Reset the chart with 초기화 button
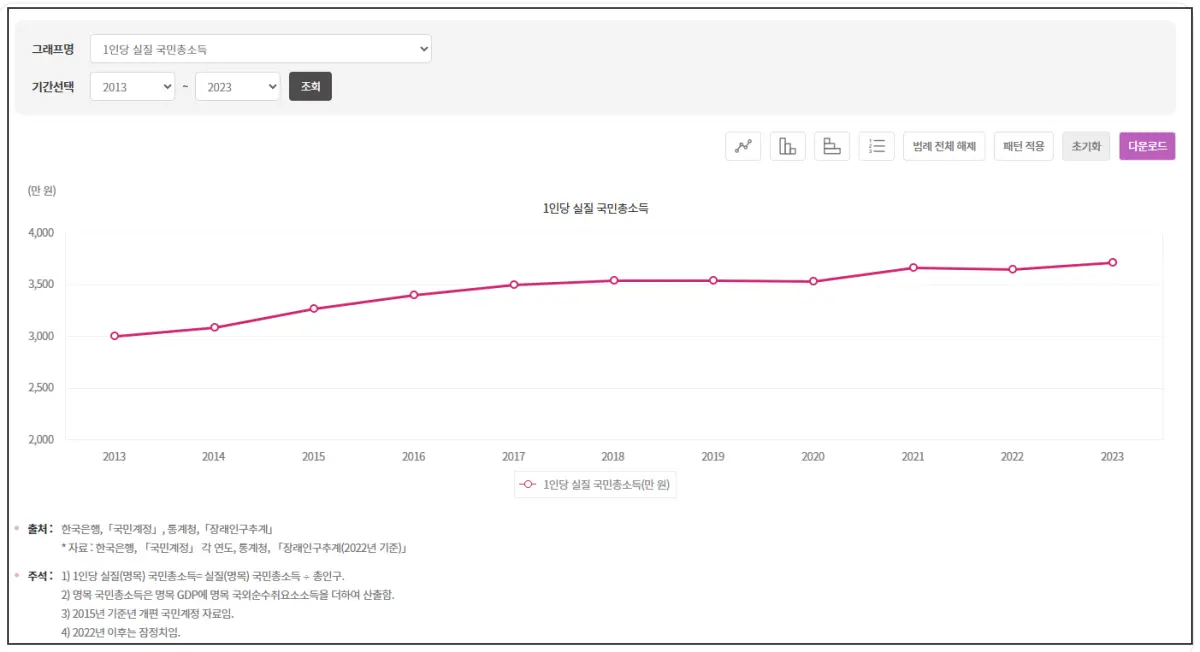Image resolution: width=1200 pixels, height=652 pixels. [1086, 145]
